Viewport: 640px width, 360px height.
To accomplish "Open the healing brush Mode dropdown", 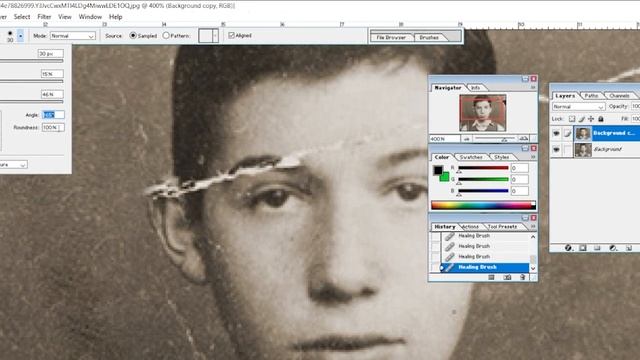I will pos(73,36).
